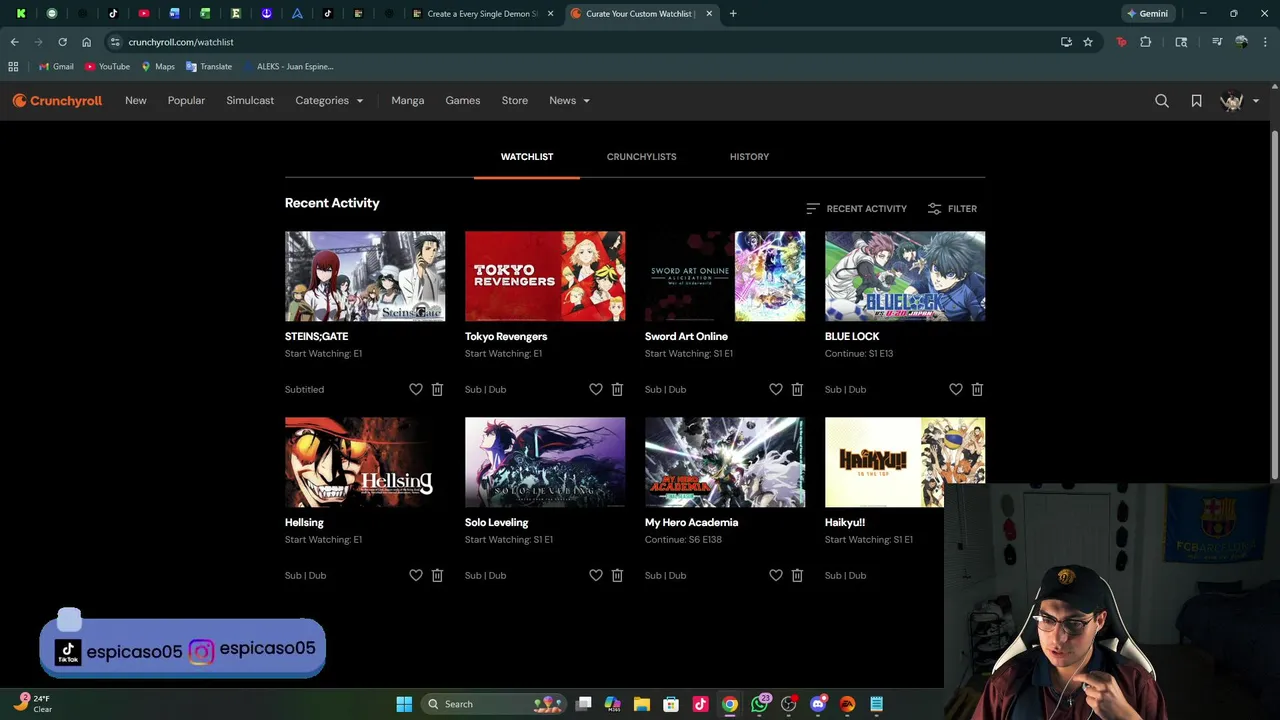Open TikTok from the taskbar

(x=700, y=704)
